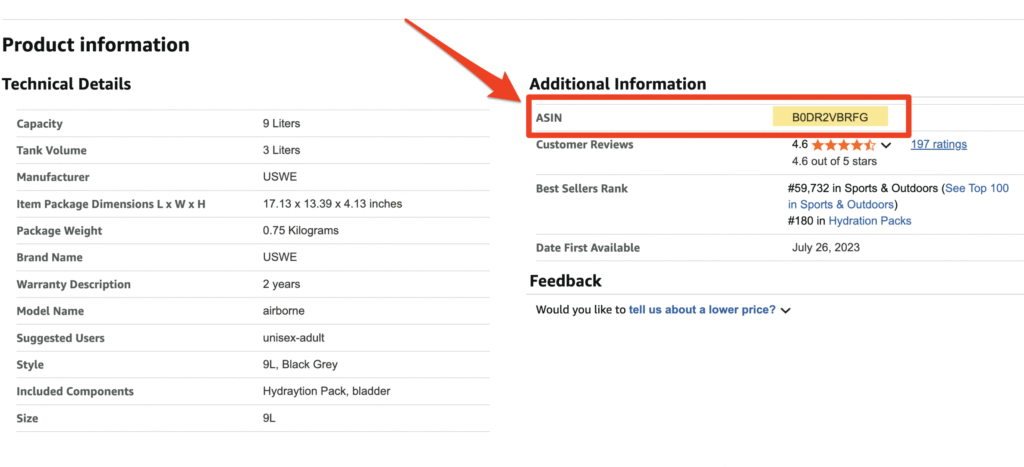The height and width of the screenshot is (467, 1024).
Task: Click the 4.6 rating number
Action: click(800, 145)
